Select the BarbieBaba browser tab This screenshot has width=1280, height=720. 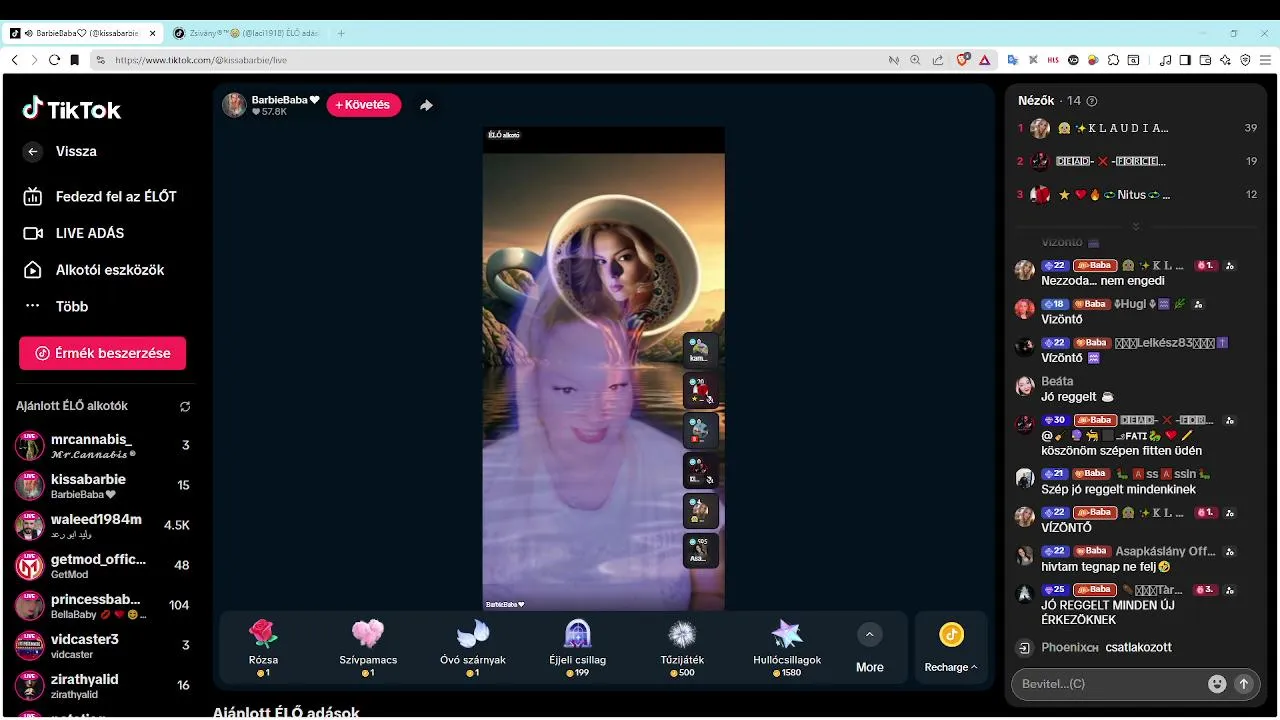pyautogui.click(x=84, y=33)
